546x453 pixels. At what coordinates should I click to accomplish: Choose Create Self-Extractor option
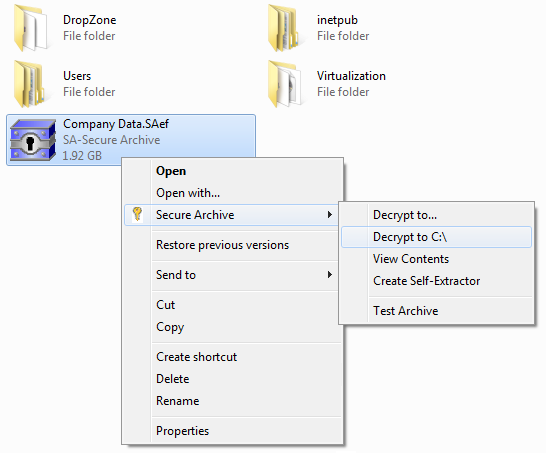pyautogui.click(x=427, y=281)
